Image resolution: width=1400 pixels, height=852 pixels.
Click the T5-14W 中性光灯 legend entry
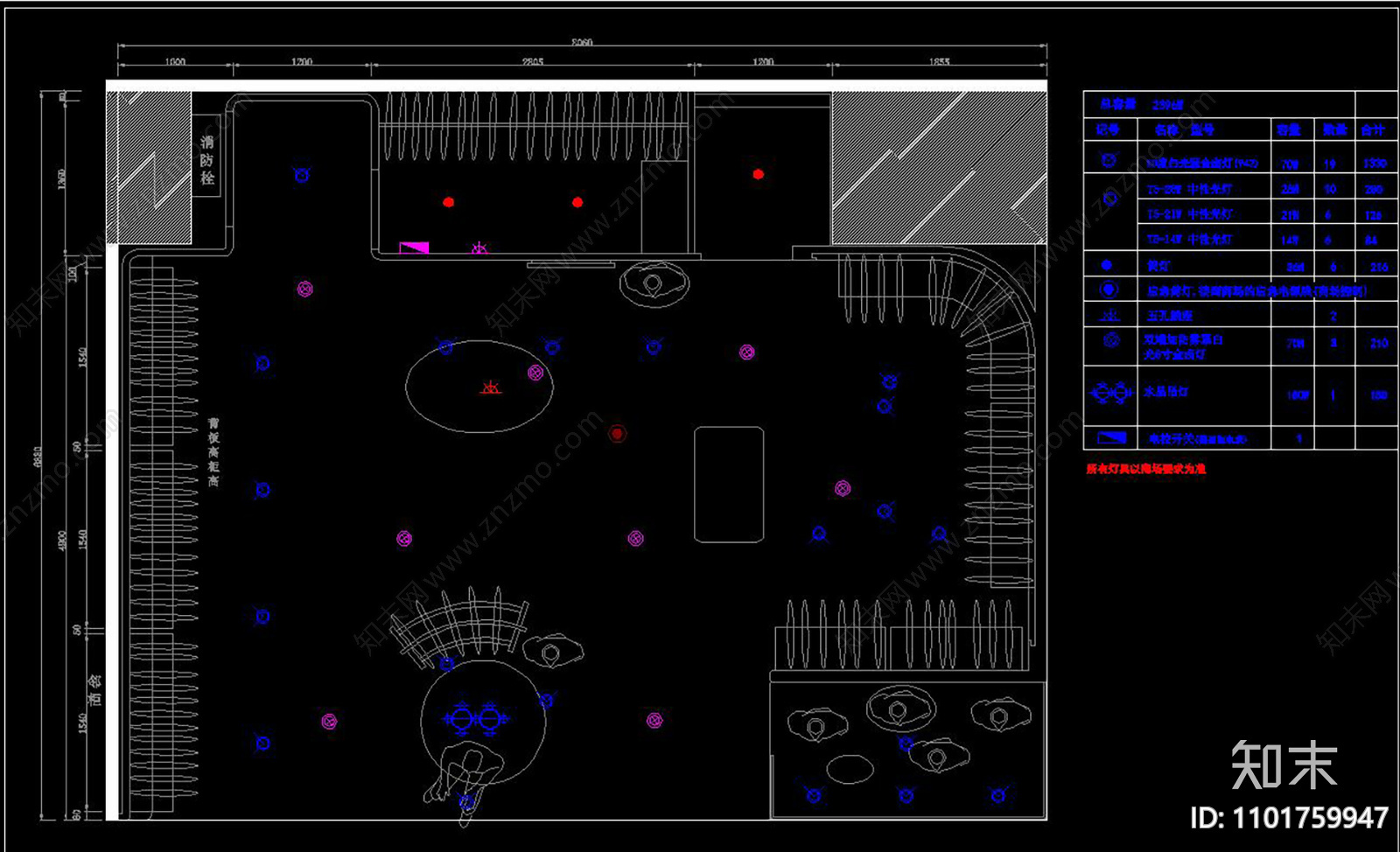click(1190, 239)
